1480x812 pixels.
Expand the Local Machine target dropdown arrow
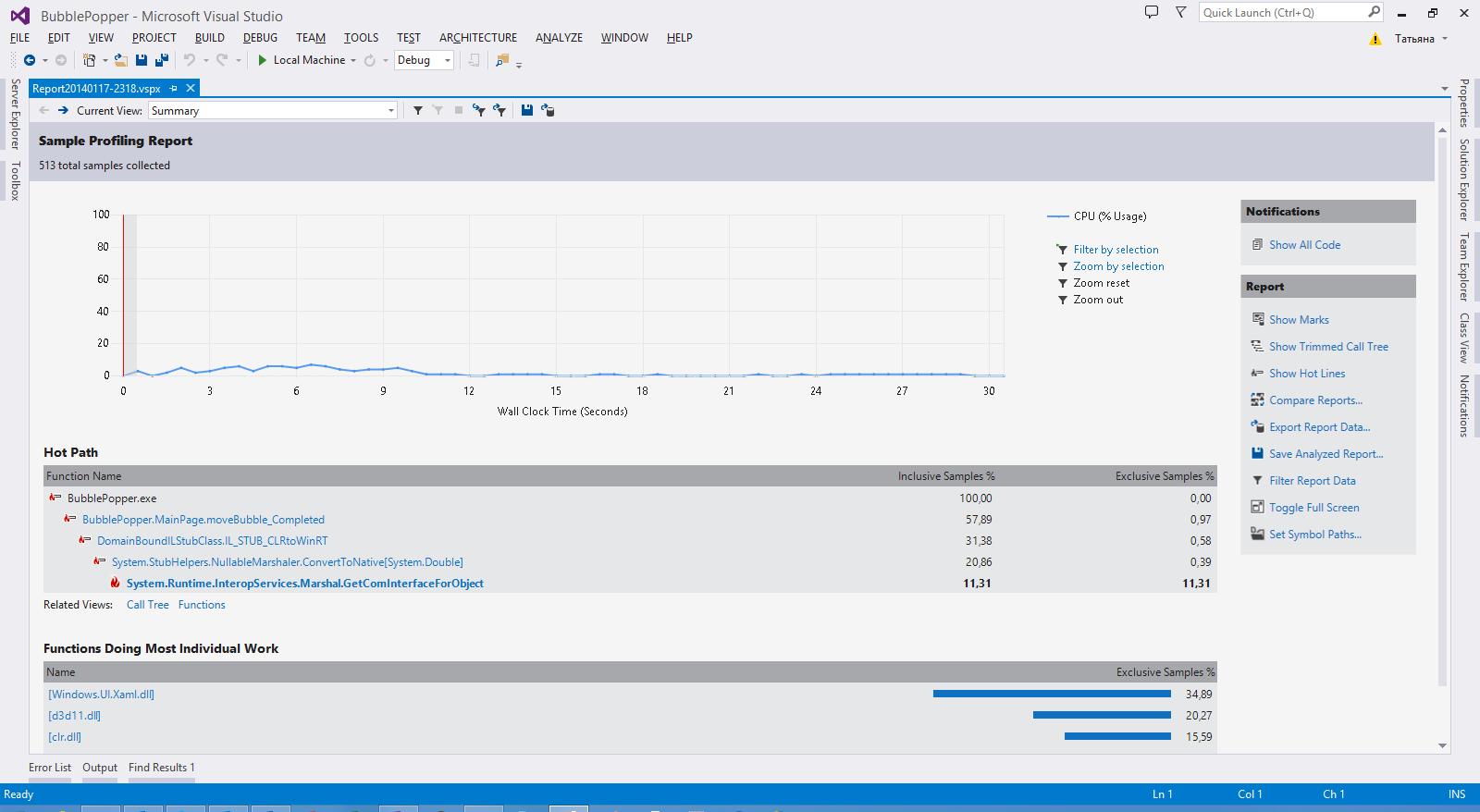(353, 60)
